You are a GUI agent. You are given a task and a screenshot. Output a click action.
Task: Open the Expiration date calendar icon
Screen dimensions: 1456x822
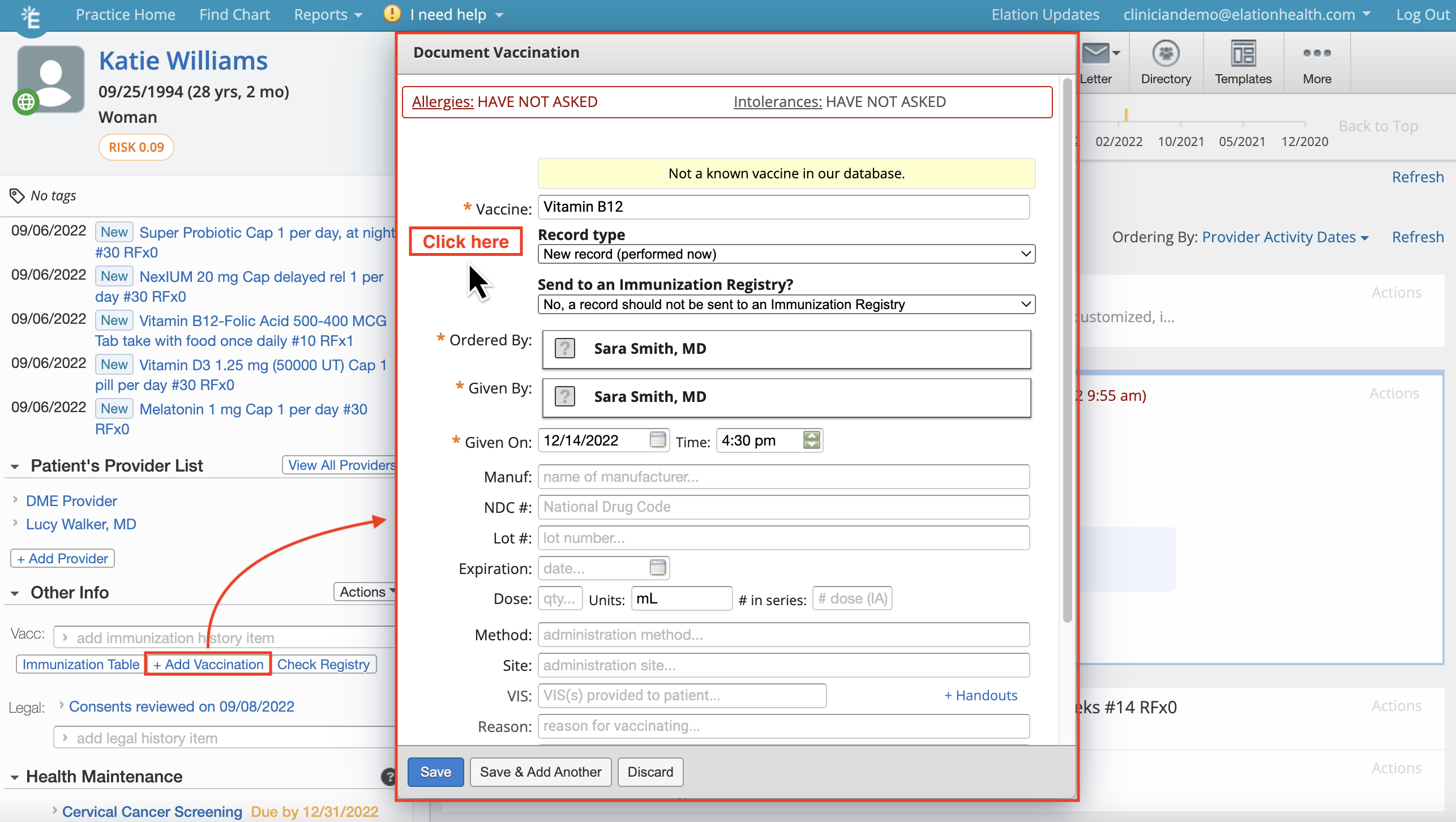[657, 568]
